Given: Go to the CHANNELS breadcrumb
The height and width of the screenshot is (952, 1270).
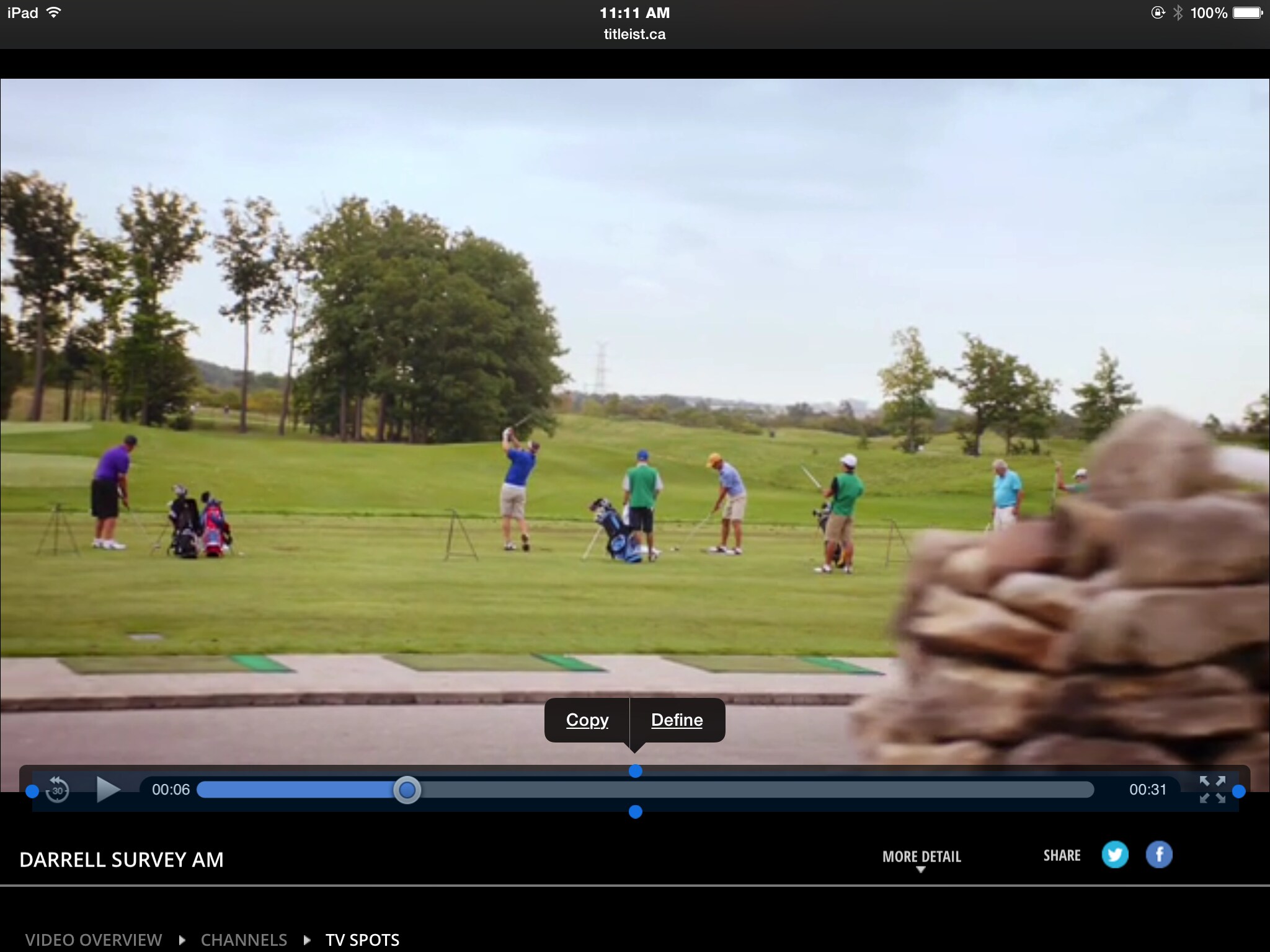Looking at the screenshot, I should (x=244, y=940).
